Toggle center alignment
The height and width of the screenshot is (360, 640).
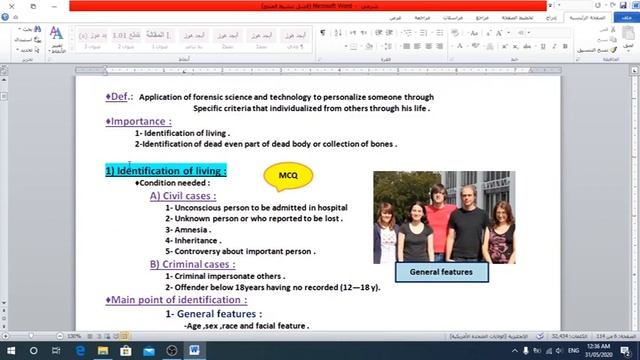coord(428,46)
